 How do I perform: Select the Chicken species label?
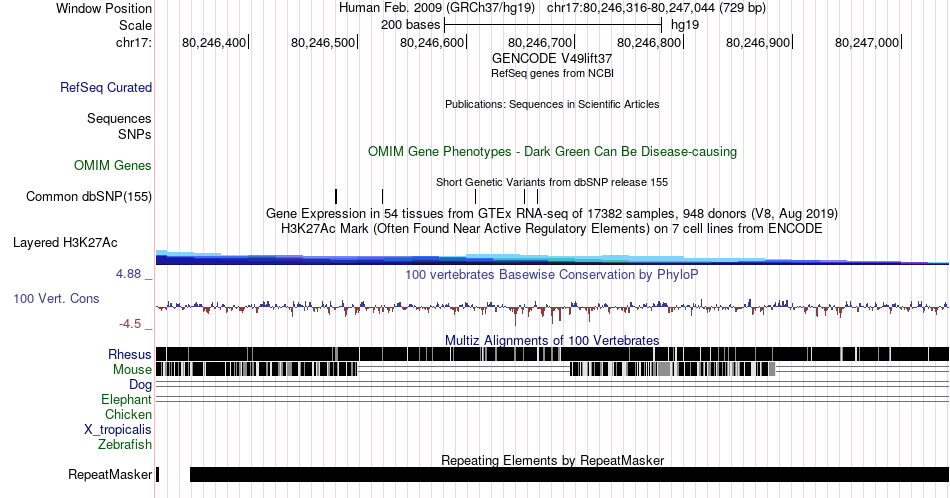[x=128, y=414]
